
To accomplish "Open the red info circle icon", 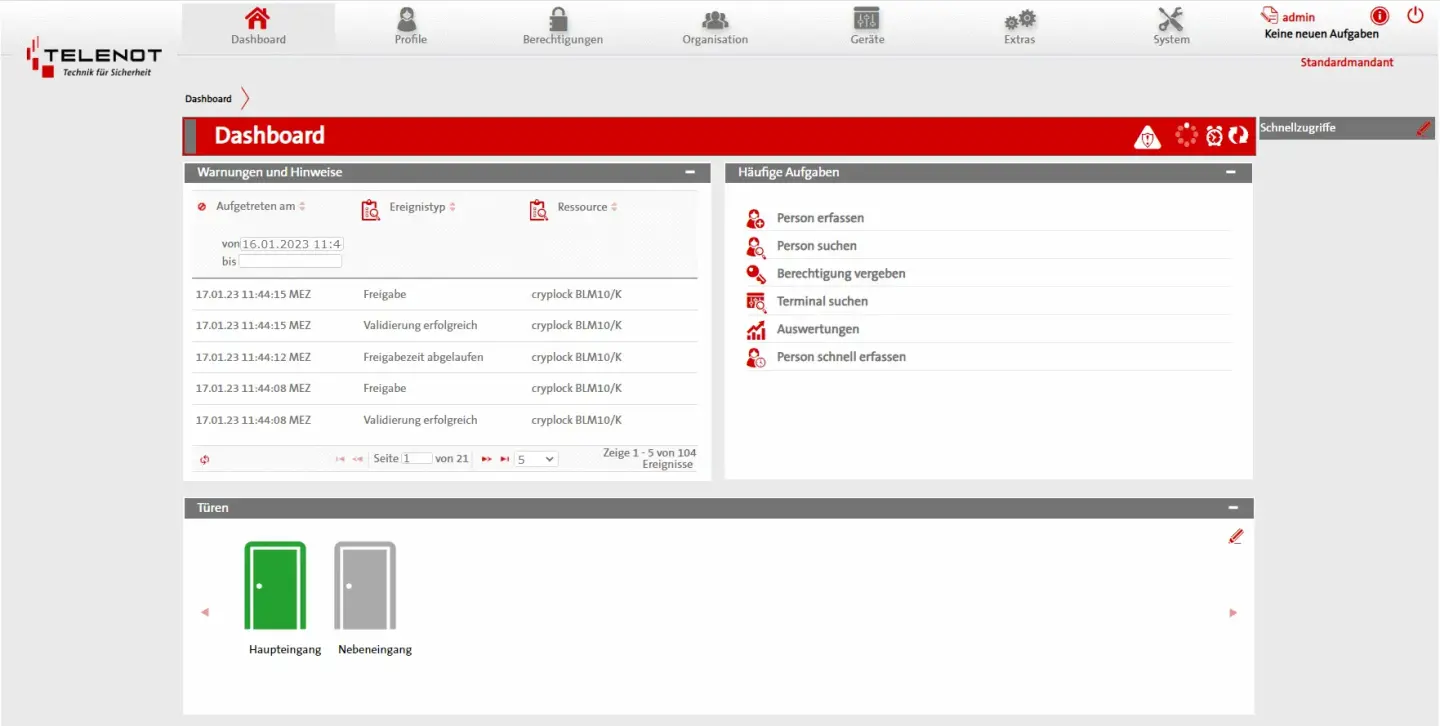I will [1380, 16].
